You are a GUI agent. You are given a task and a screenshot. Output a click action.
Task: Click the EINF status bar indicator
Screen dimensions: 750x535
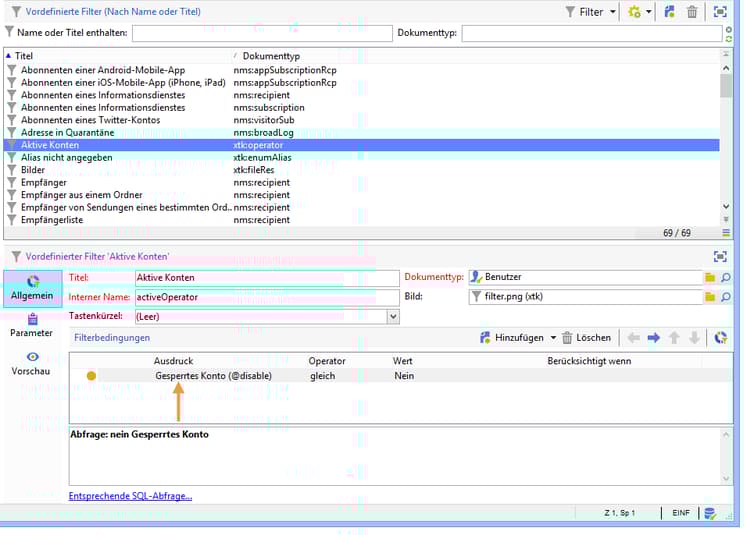pyautogui.click(x=681, y=513)
